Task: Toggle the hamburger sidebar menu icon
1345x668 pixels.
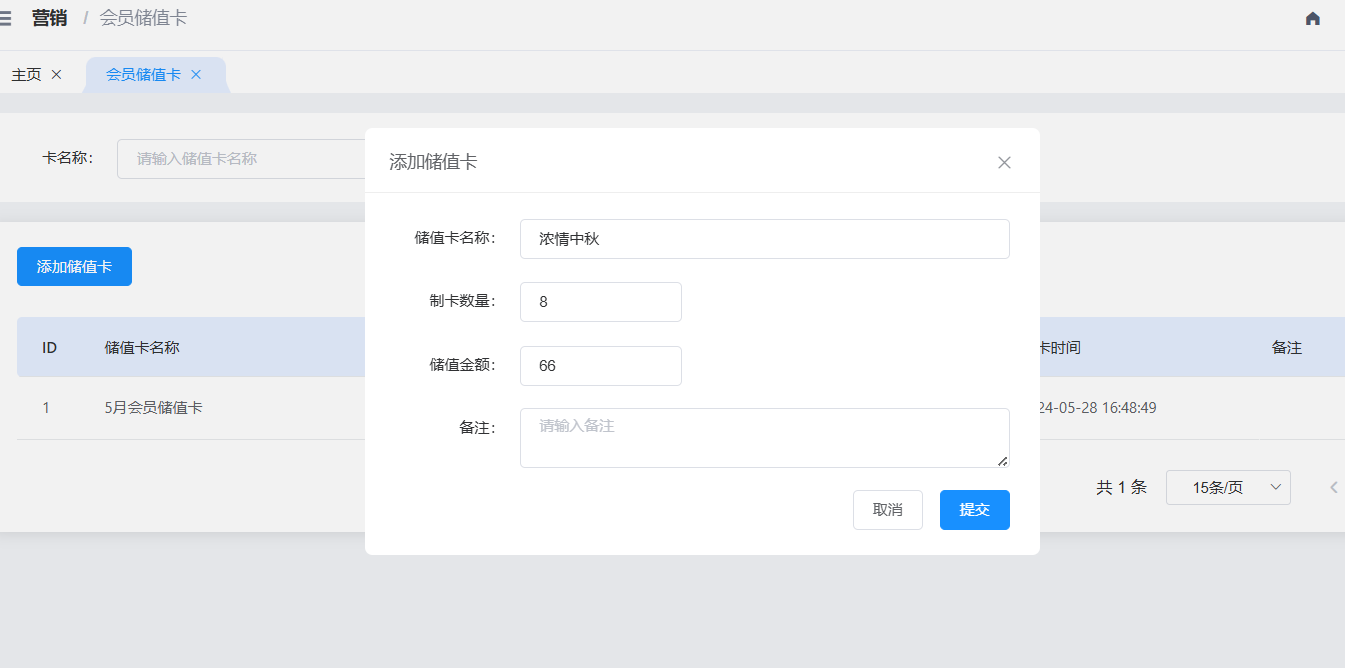Action: click(5, 18)
